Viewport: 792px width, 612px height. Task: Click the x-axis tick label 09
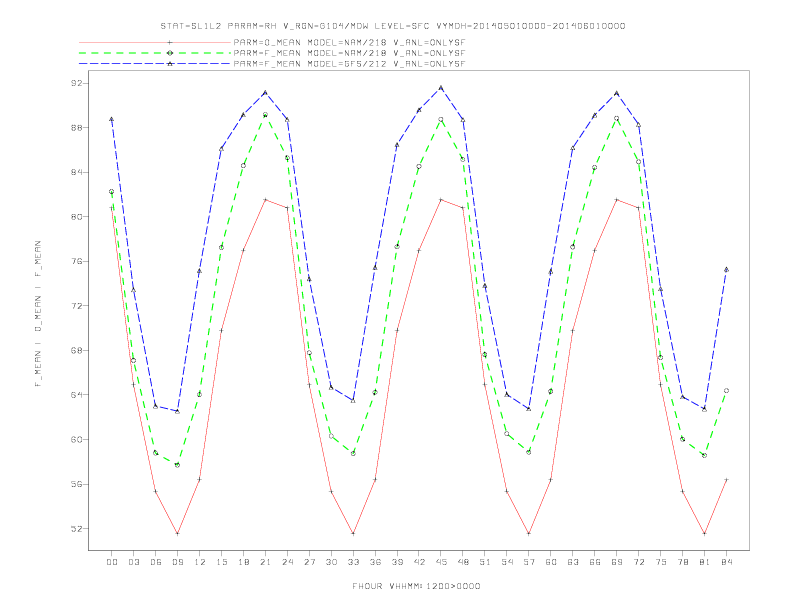pyautogui.click(x=178, y=562)
